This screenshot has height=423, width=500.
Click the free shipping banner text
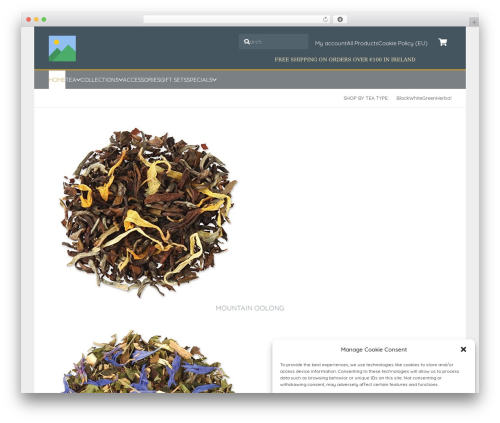click(x=345, y=60)
